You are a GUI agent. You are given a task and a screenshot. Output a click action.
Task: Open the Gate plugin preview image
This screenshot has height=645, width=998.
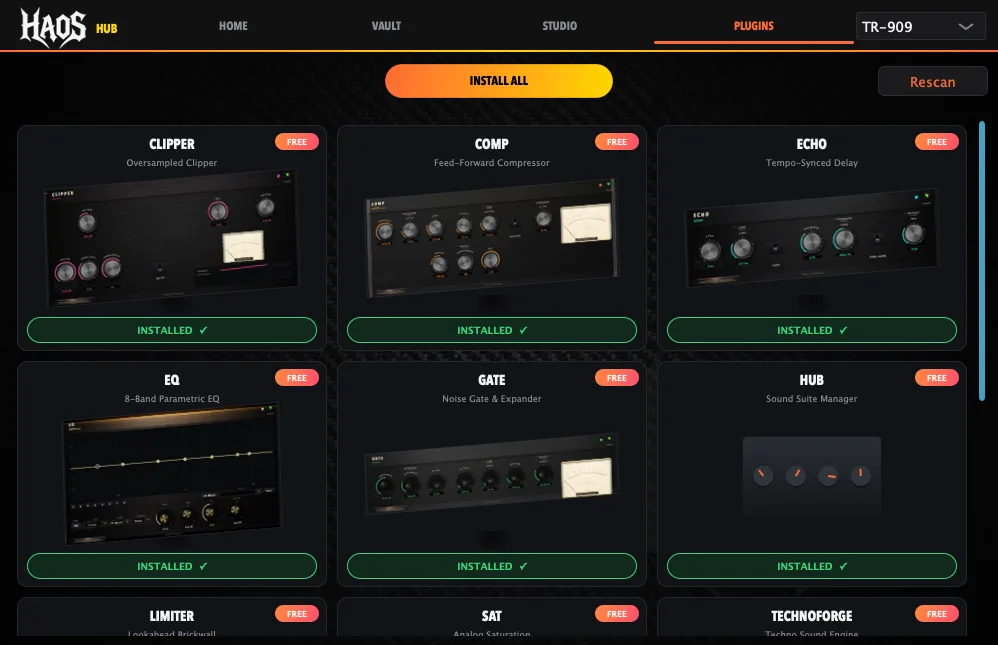[x=492, y=474]
